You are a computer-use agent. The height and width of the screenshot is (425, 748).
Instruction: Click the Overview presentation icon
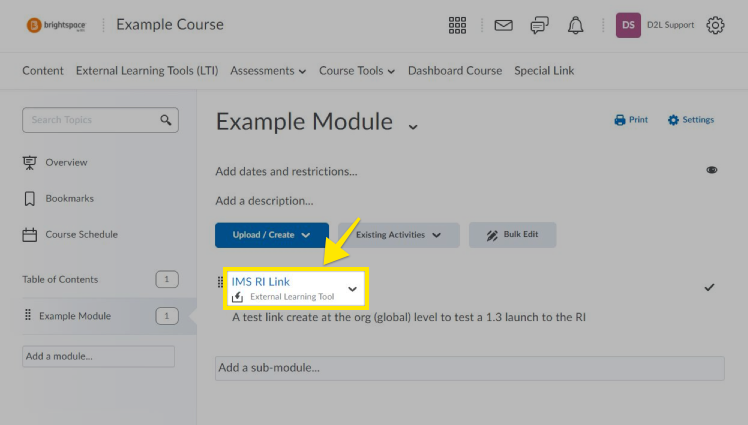point(30,163)
